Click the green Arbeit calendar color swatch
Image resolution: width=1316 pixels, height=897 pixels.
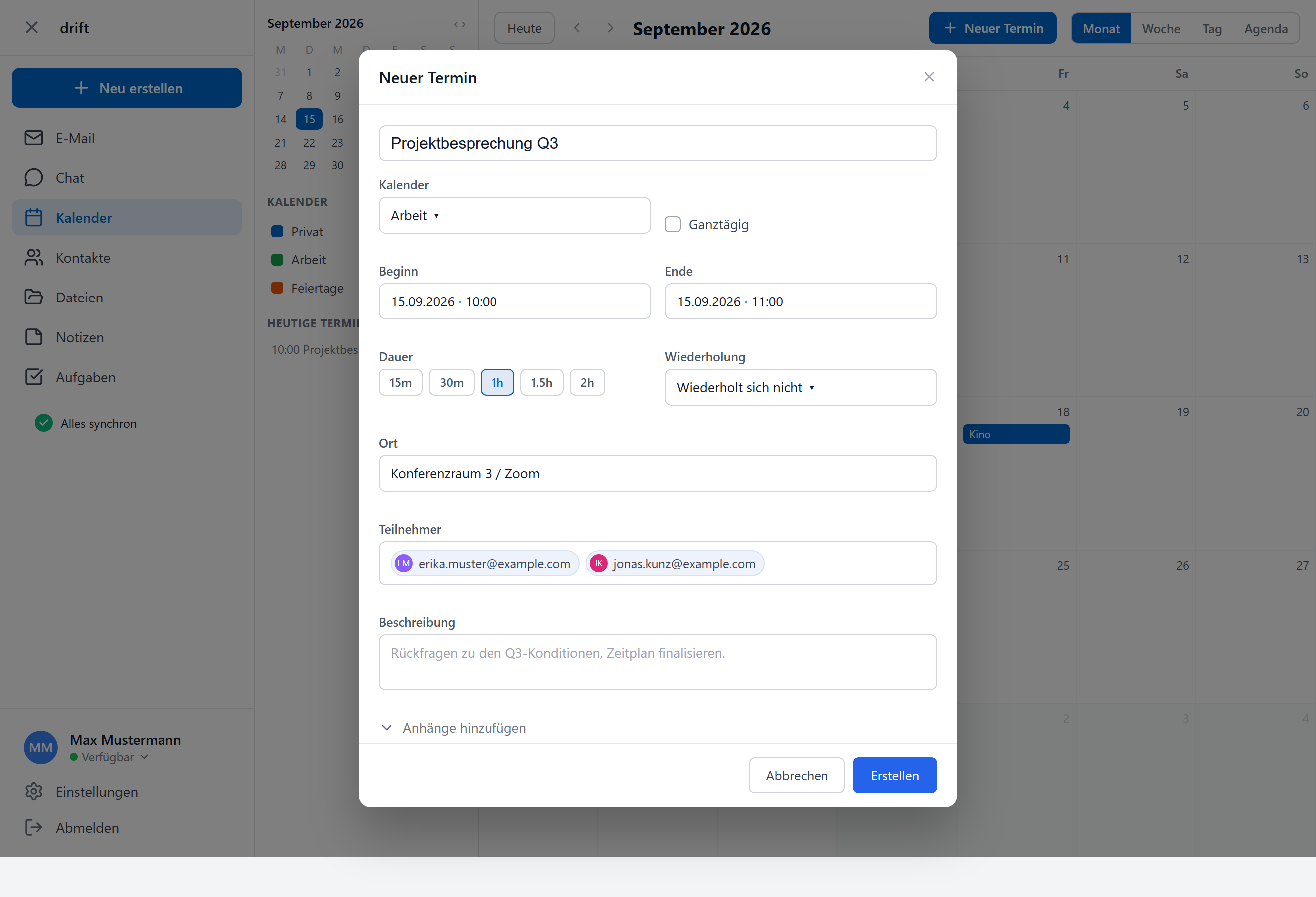click(277, 260)
